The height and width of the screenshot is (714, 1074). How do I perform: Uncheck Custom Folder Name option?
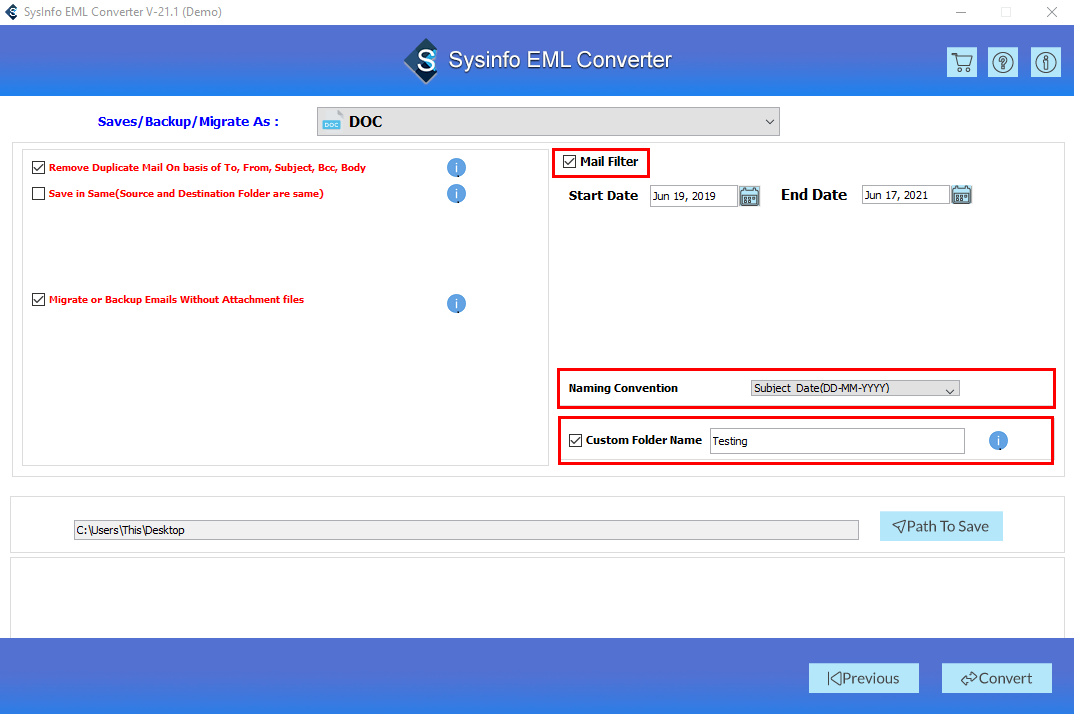click(x=574, y=440)
